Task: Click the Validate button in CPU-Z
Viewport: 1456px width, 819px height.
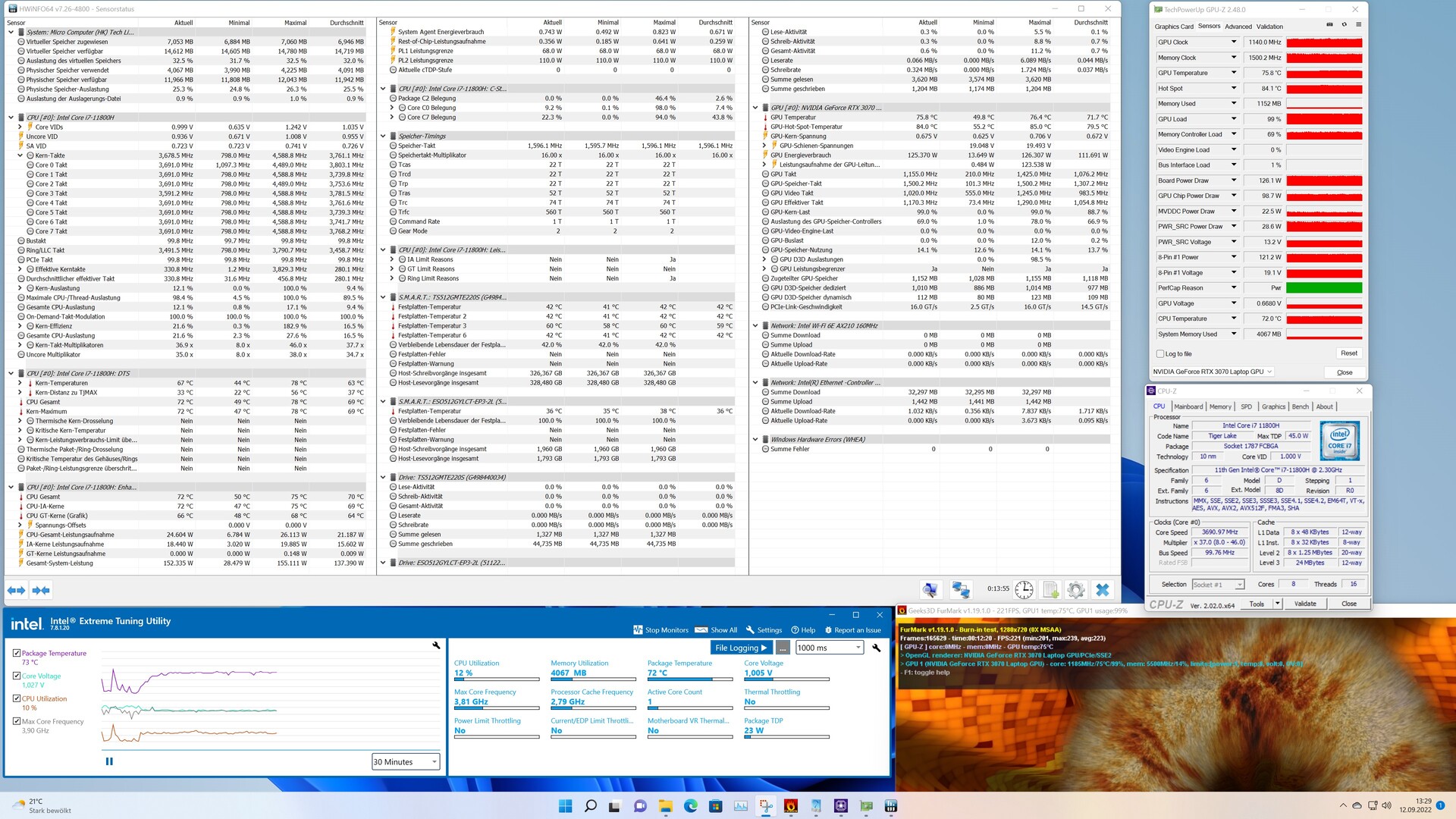Action: tap(1305, 604)
